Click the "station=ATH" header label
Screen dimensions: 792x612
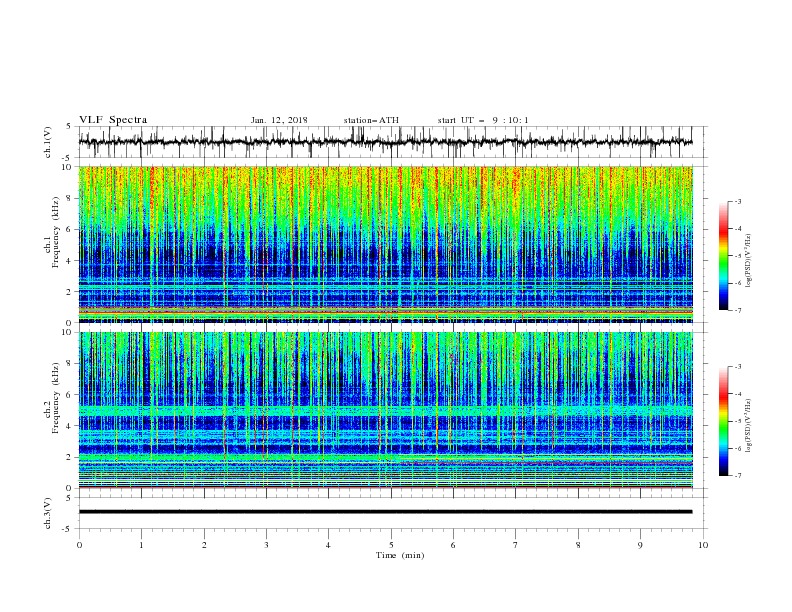coord(371,120)
